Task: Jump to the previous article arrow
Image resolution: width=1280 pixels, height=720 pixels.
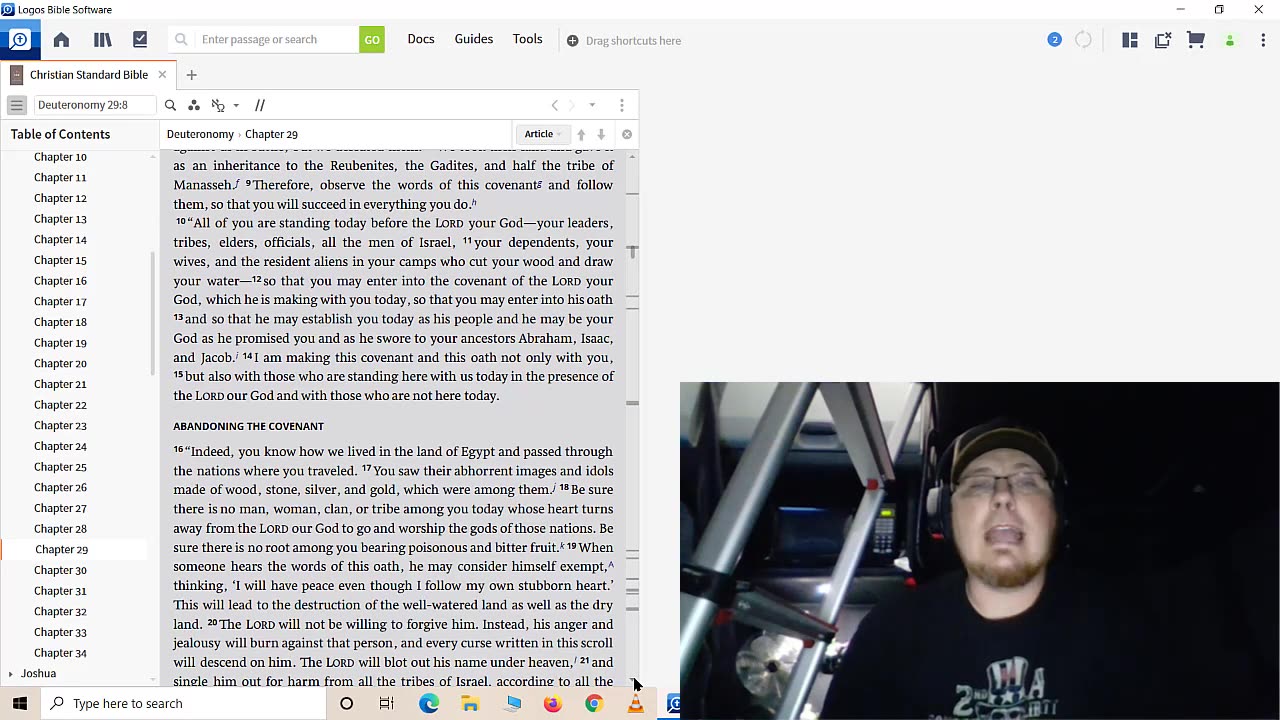Action: tap(581, 134)
